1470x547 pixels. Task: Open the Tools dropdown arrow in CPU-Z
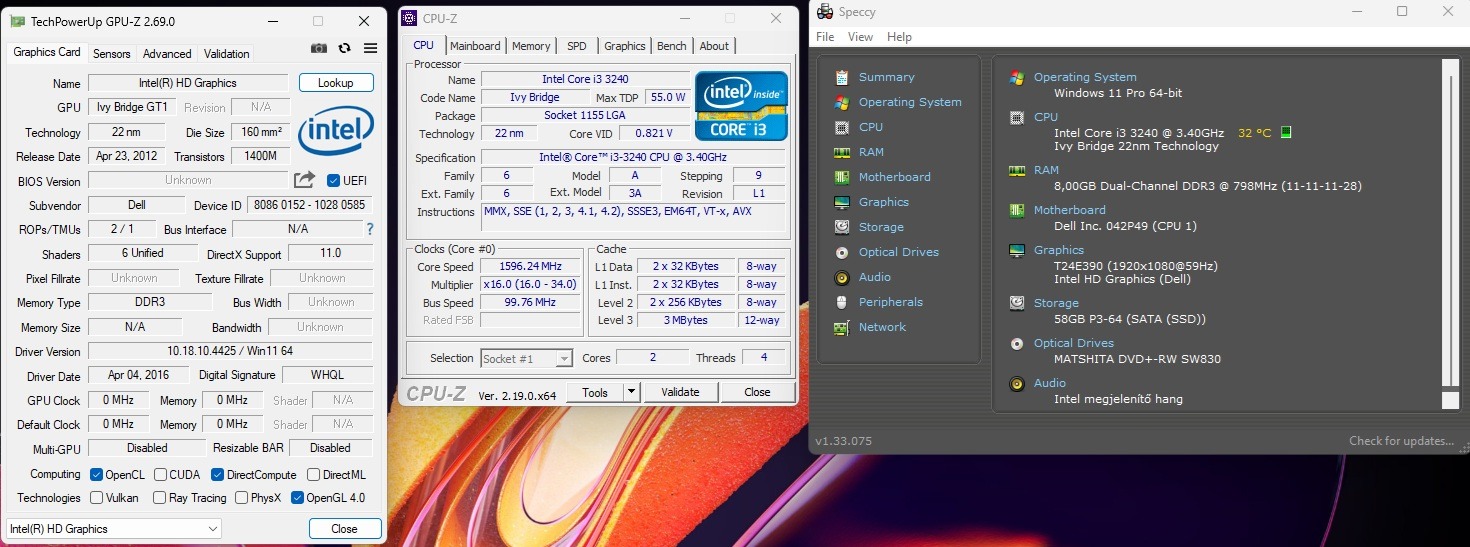(x=631, y=392)
